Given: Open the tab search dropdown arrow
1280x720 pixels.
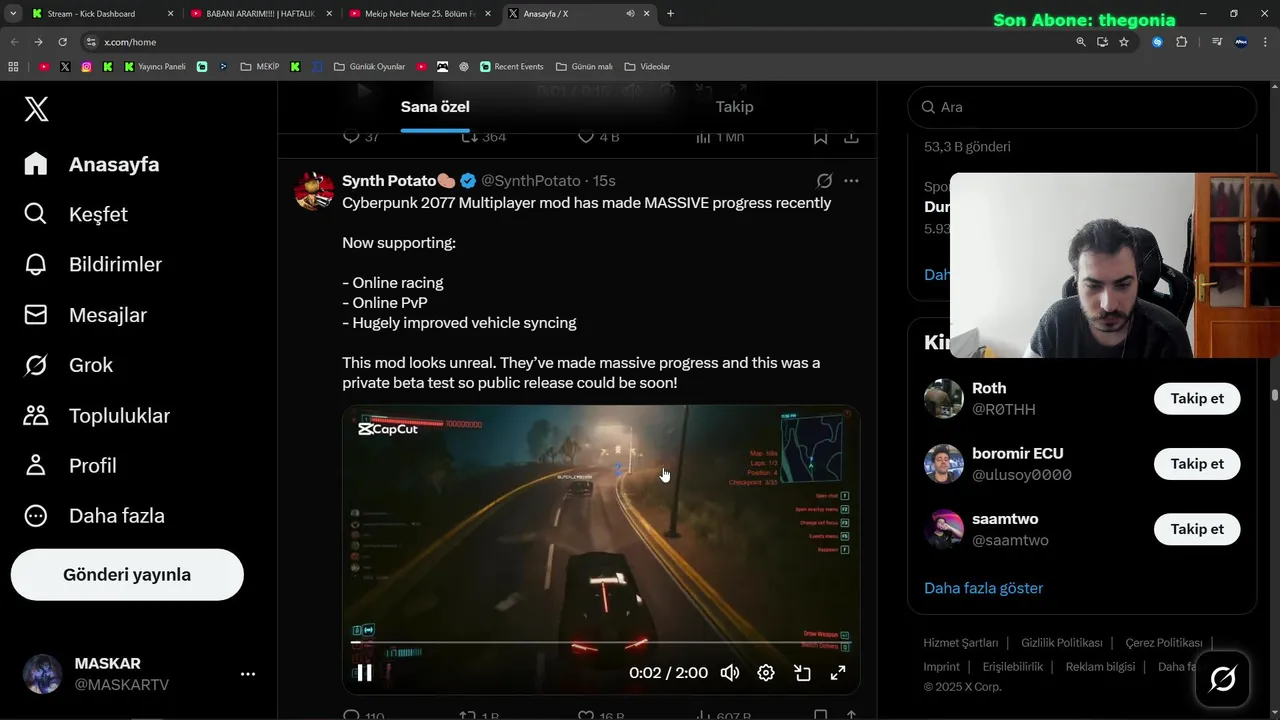Looking at the screenshot, I should point(12,14).
